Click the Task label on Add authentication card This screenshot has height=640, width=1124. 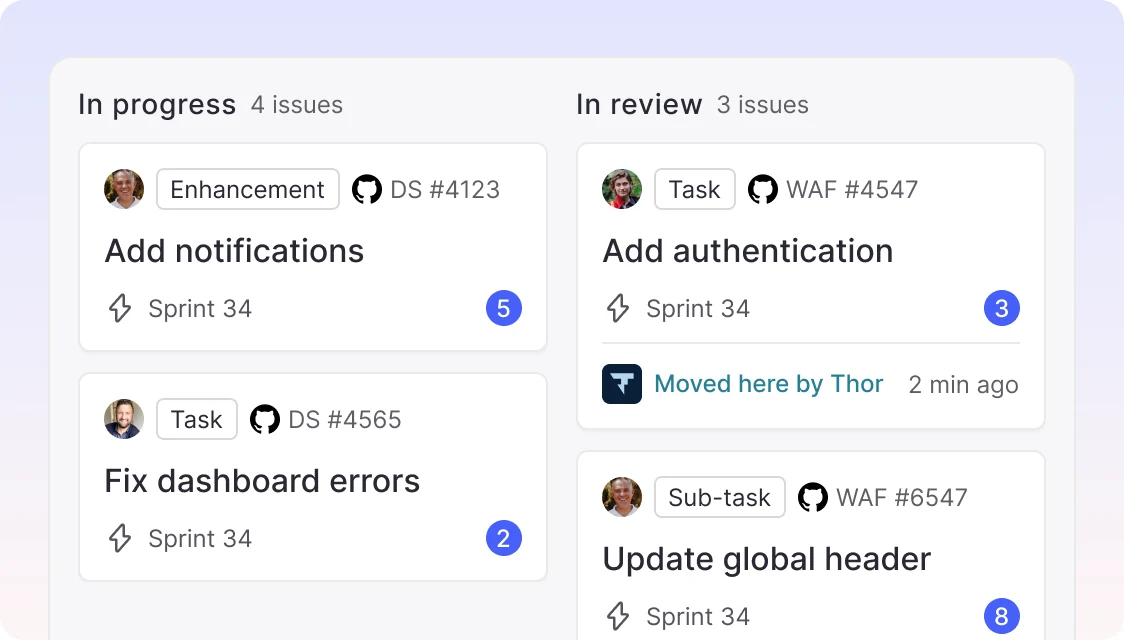(695, 189)
